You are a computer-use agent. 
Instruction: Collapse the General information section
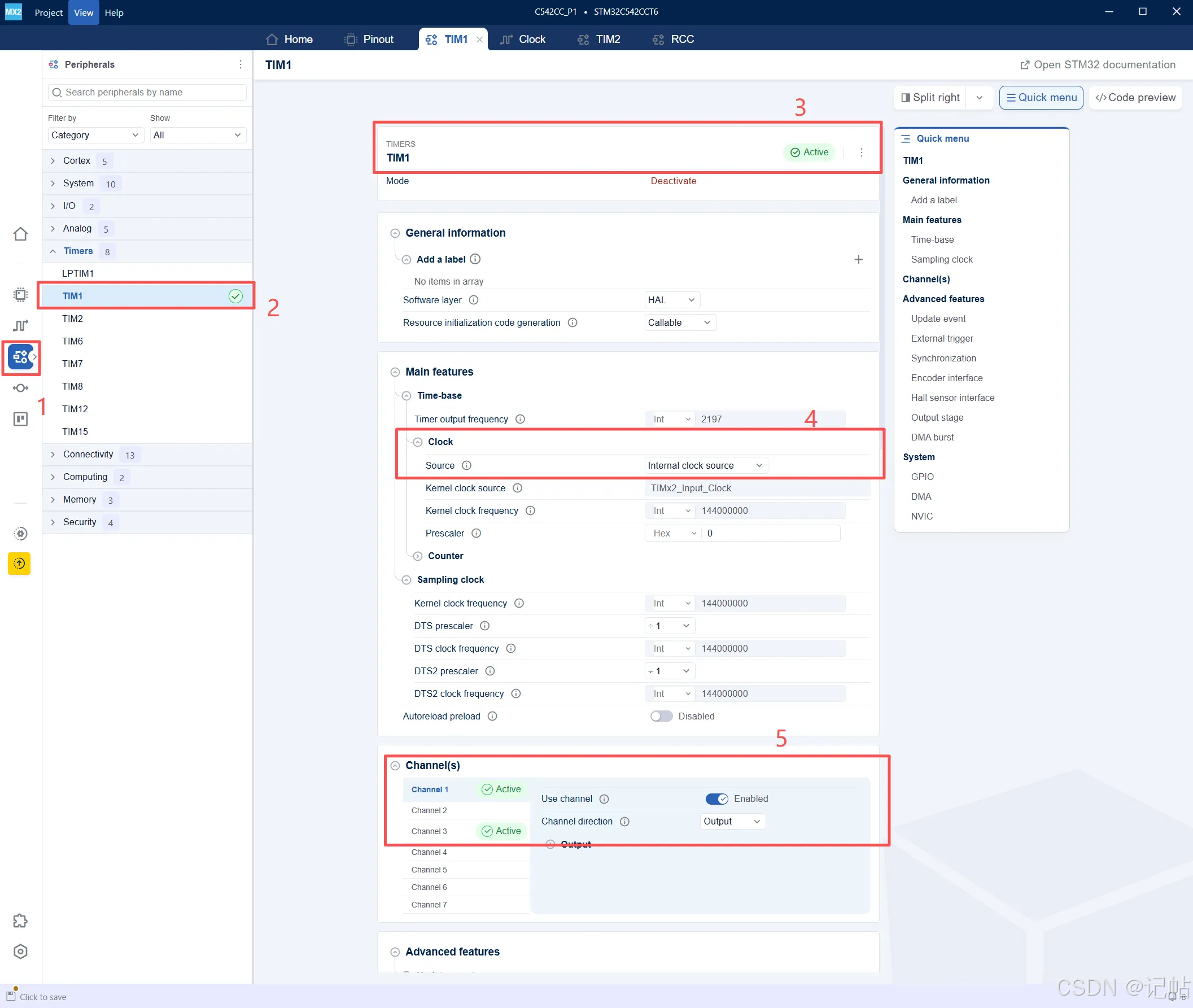pyautogui.click(x=395, y=233)
